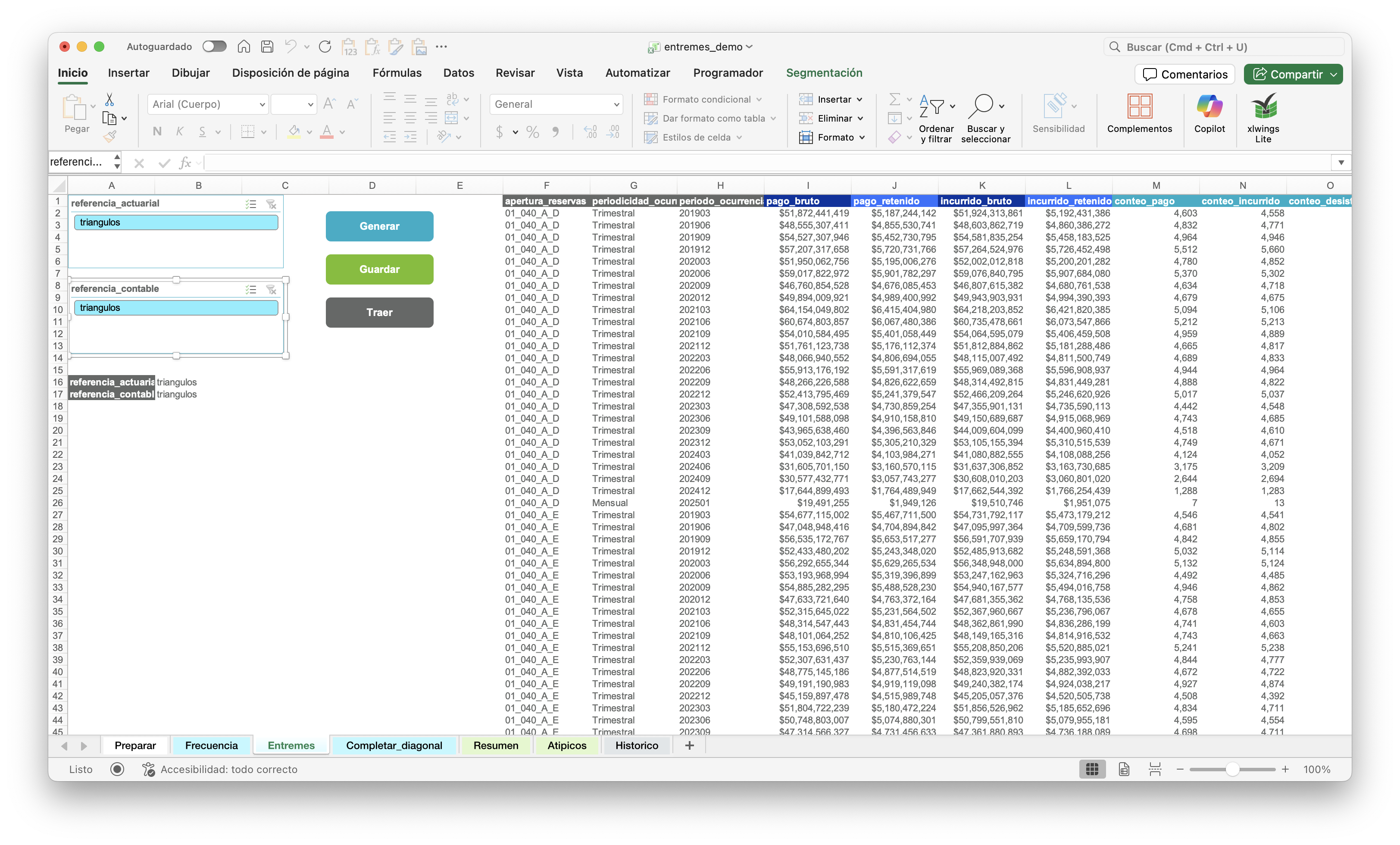This screenshot has width=1400, height=845.
Task: Align text to center in the ribbon
Action: (x=410, y=118)
